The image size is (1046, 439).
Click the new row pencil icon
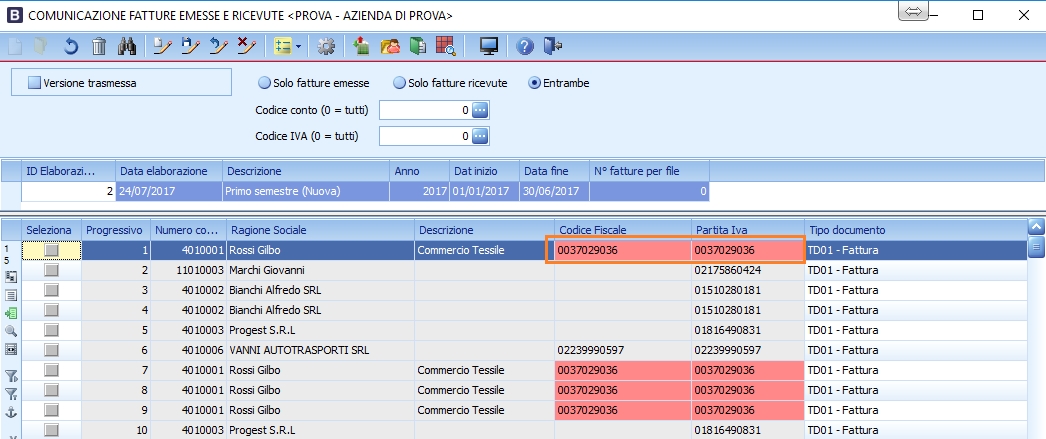pos(162,46)
